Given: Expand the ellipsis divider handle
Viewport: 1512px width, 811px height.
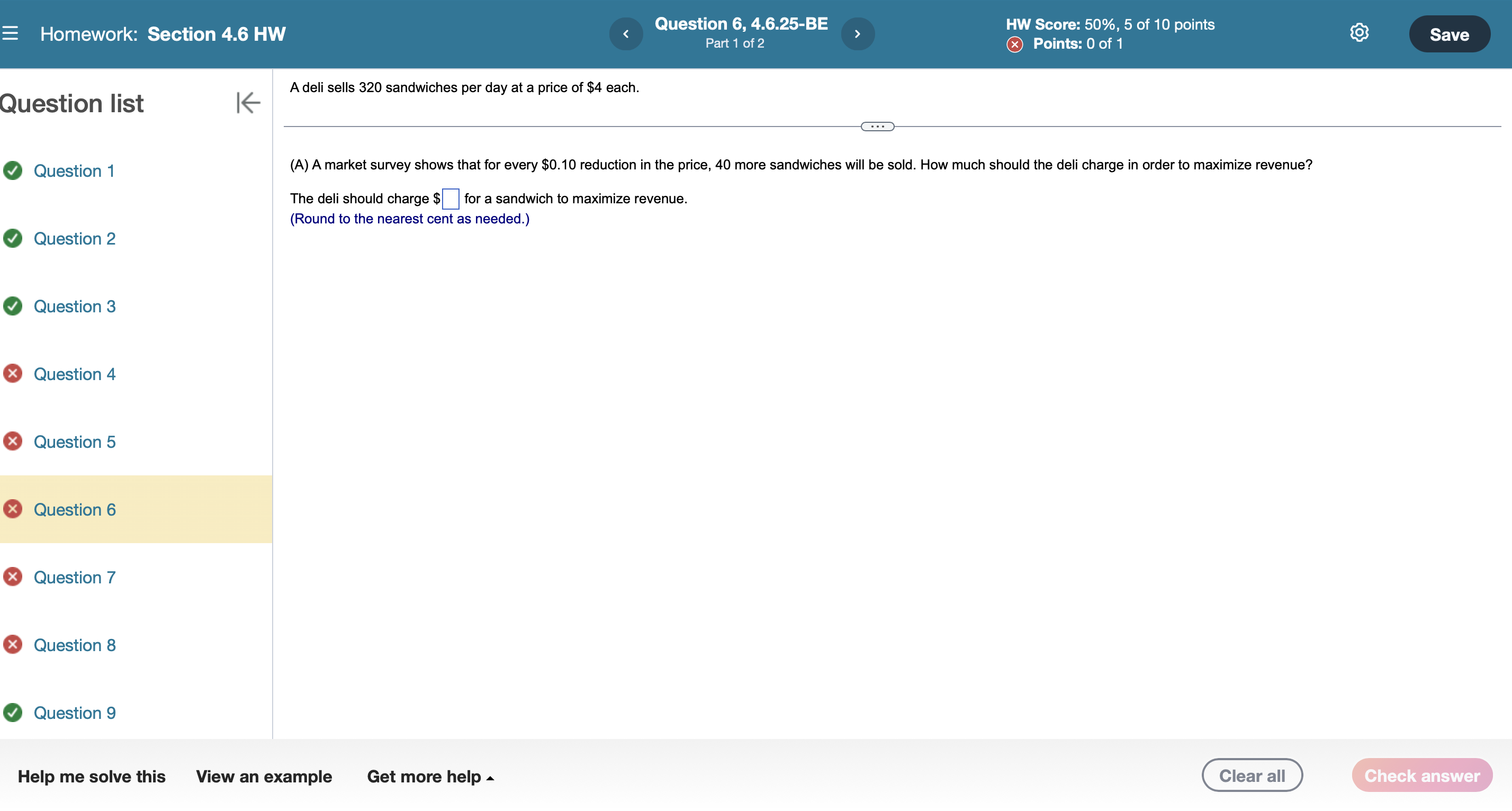Looking at the screenshot, I should tap(877, 126).
